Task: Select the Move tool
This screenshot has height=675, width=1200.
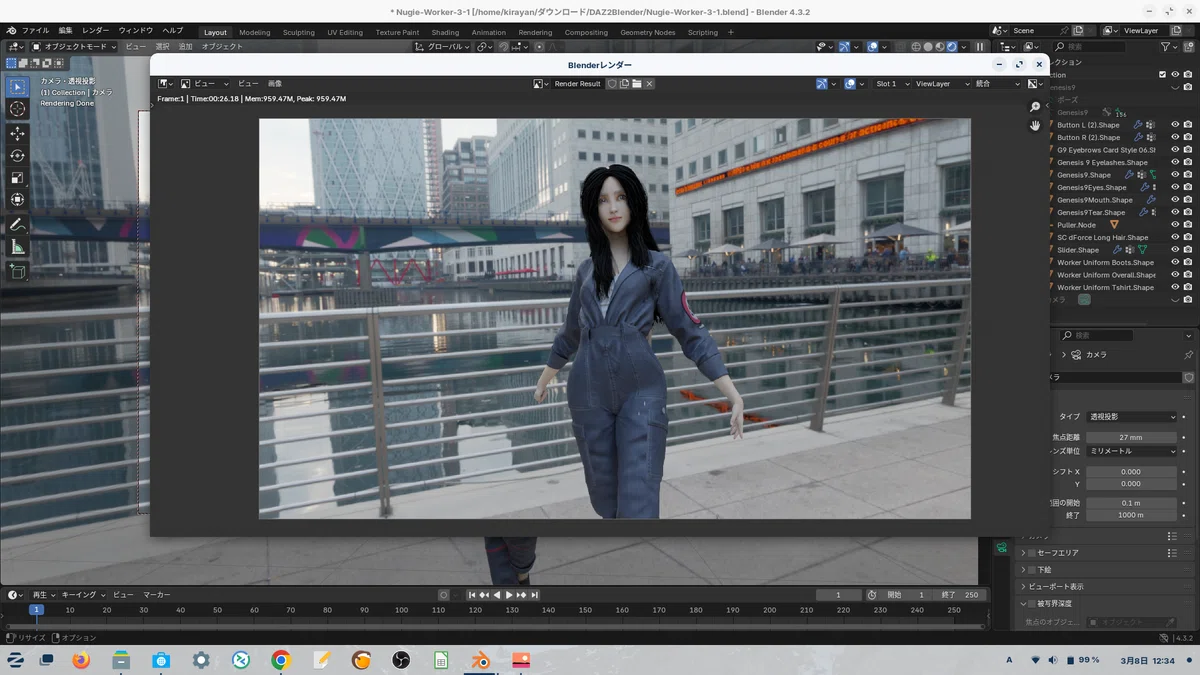Action: tap(18, 133)
